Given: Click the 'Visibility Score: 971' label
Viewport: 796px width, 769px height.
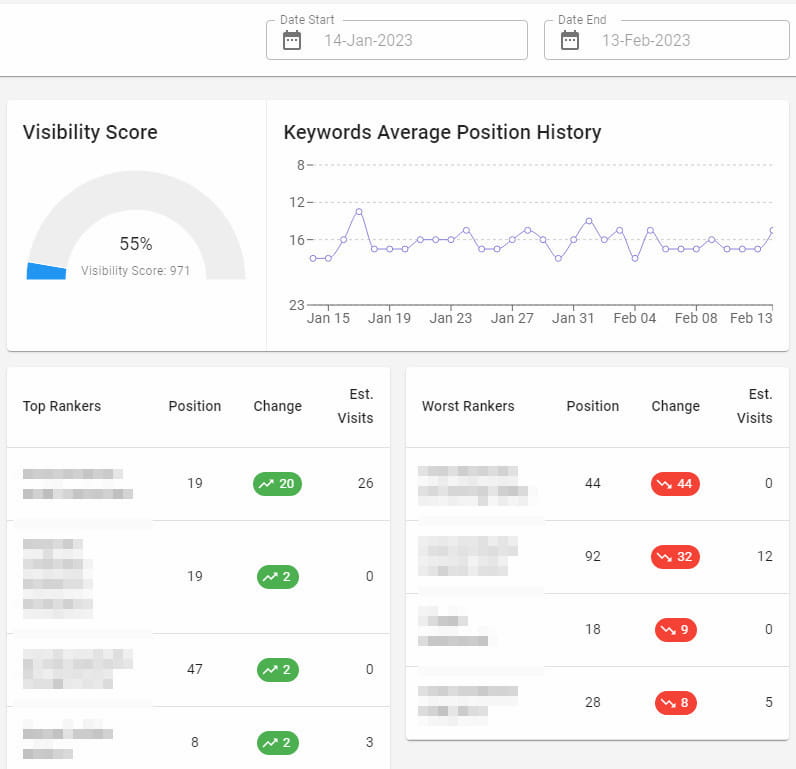Looking at the screenshot, I should click(x=136, y=271).
